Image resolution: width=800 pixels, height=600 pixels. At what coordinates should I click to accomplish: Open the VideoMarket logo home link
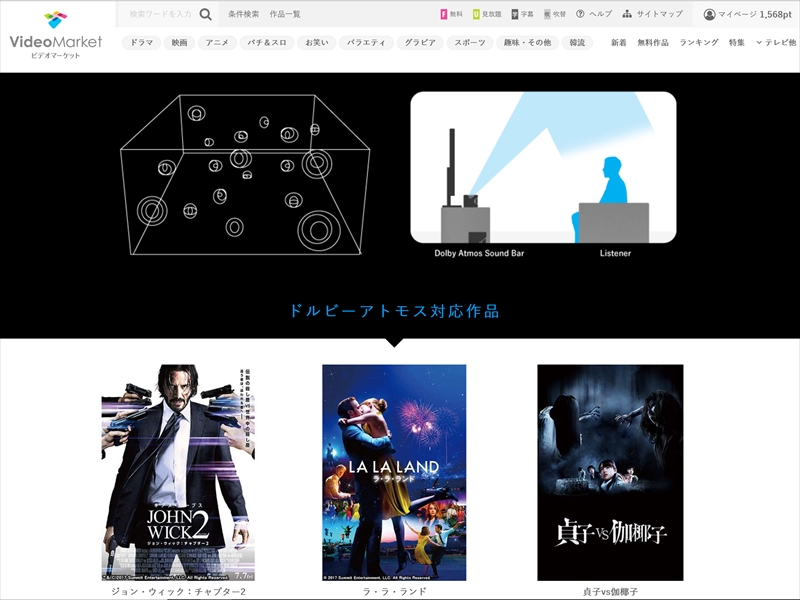pos(56,35)
